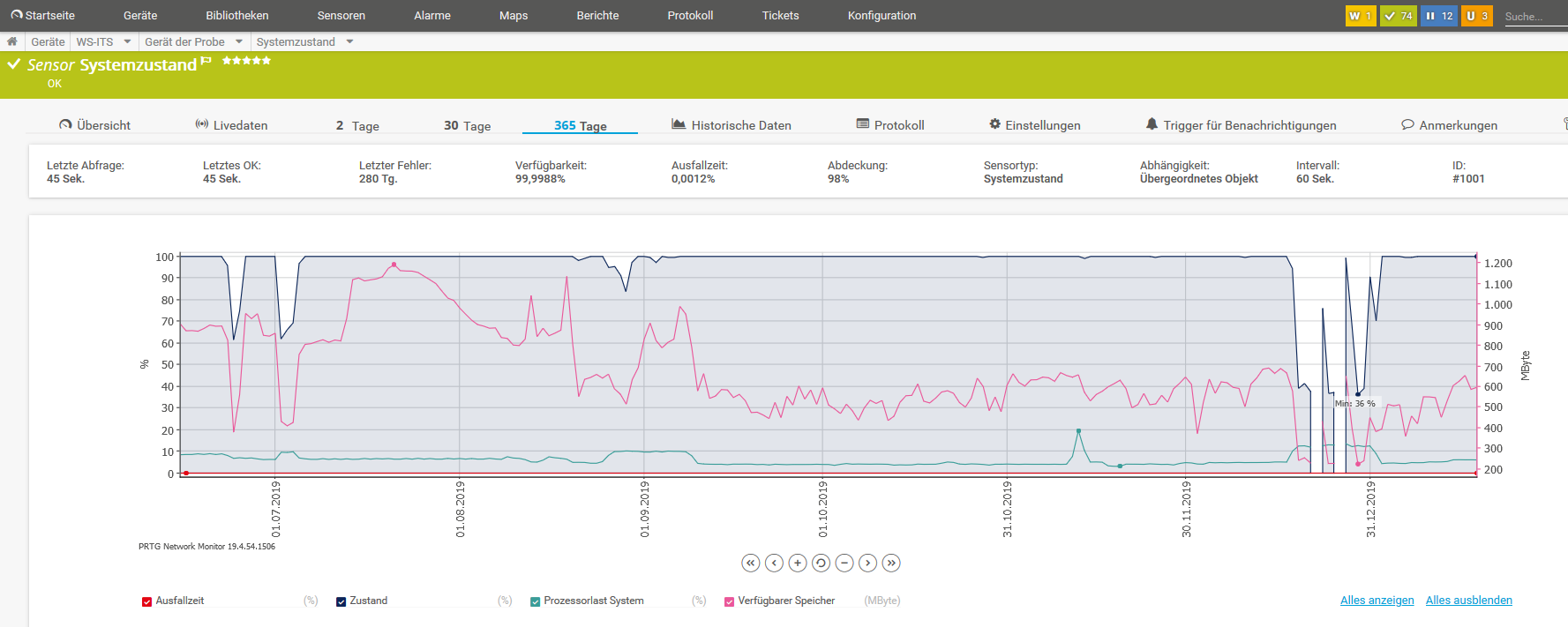Open the Sensoren menu
The width and height of the screenshot is (1568, 627).
coord(341,16)
